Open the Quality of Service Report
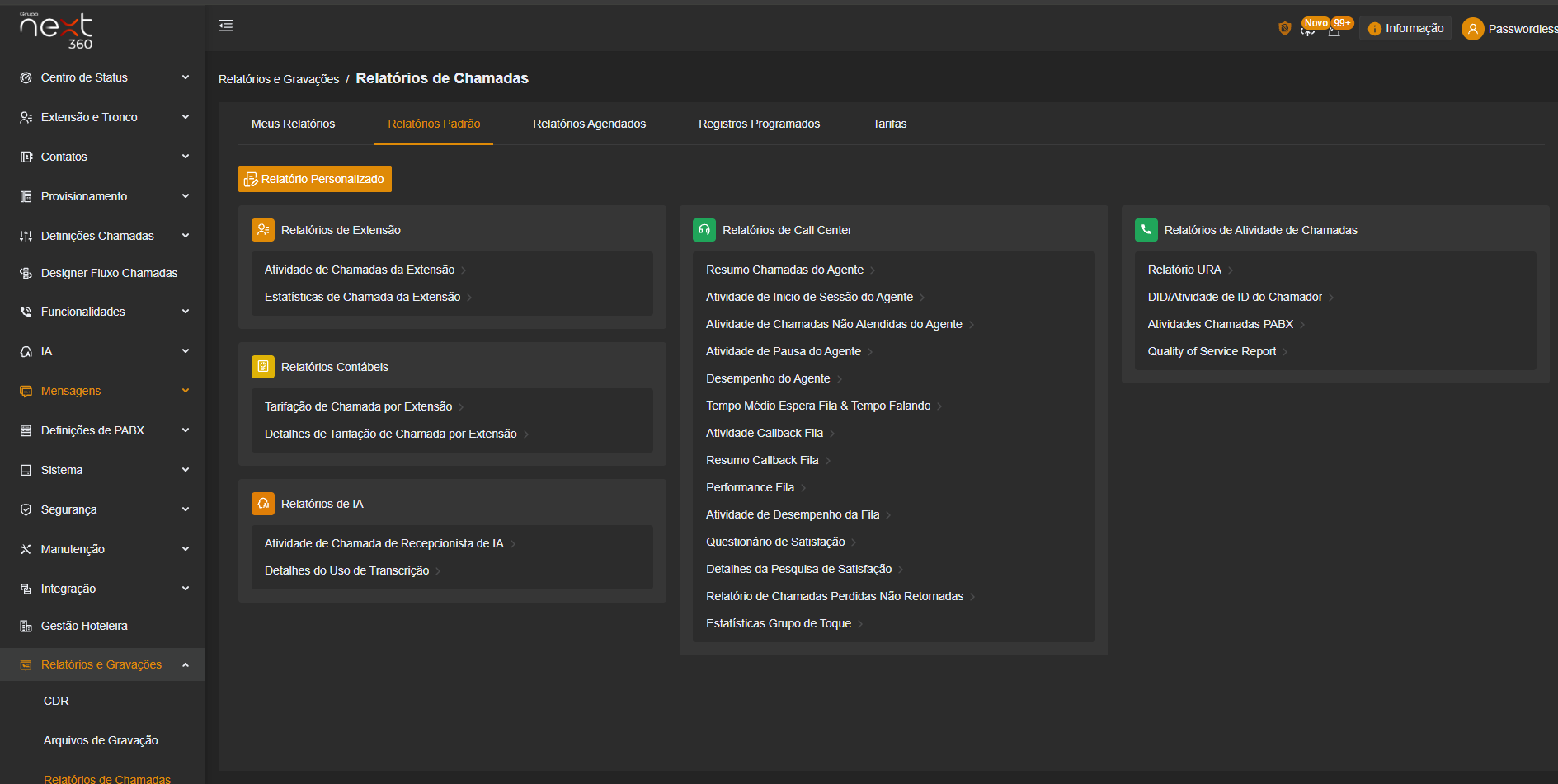1558x784 pixels. [x=1212, y=351]
